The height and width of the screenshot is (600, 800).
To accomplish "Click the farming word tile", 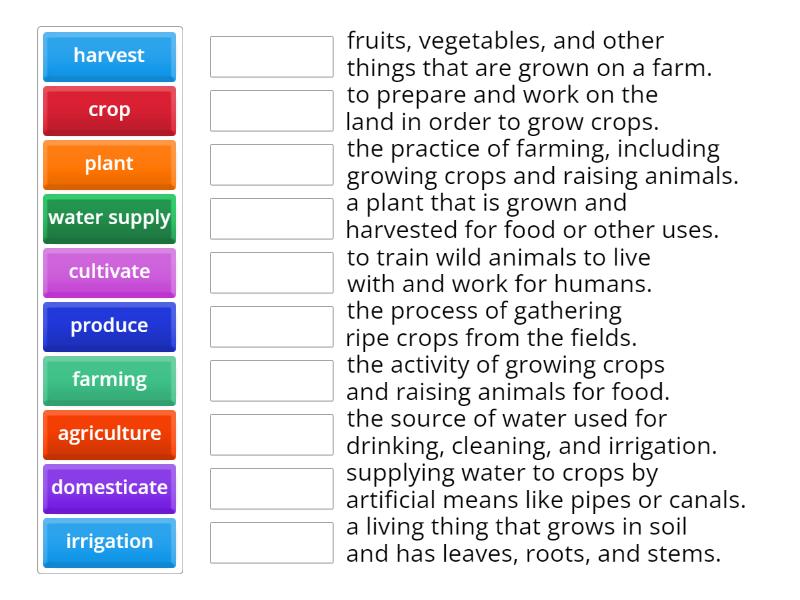I will coord(109,381).
